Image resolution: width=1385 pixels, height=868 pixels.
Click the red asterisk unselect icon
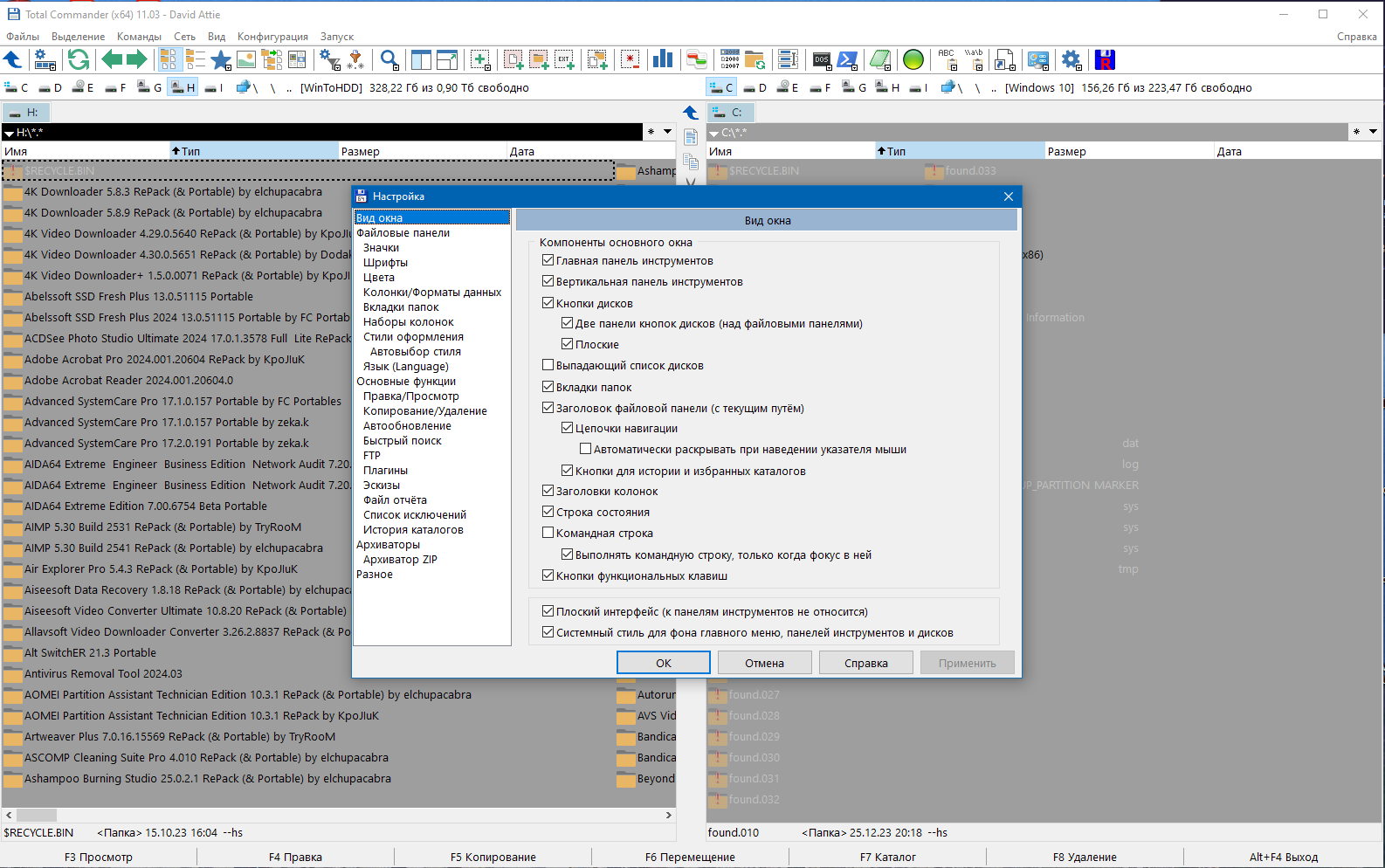click(x=630, y=59)
